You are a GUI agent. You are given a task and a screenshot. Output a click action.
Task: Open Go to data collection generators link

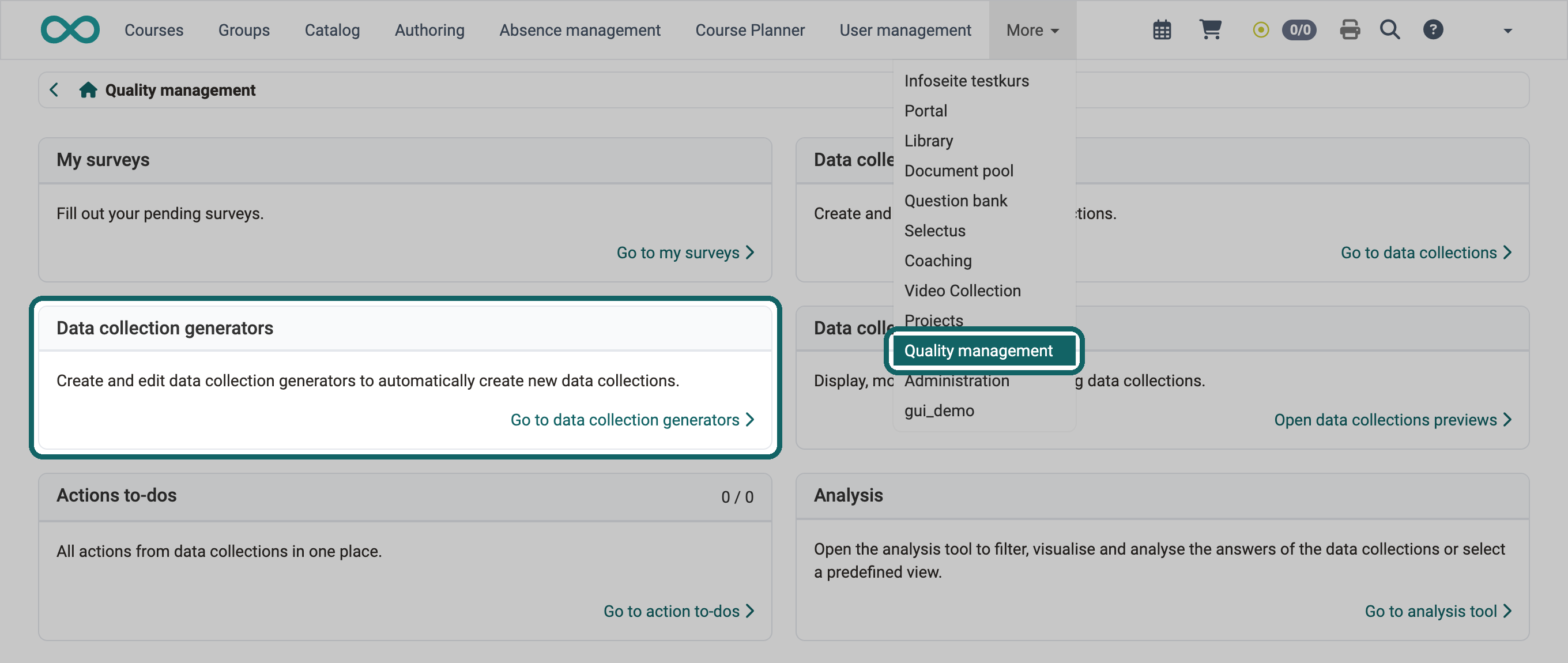point(632,420)
